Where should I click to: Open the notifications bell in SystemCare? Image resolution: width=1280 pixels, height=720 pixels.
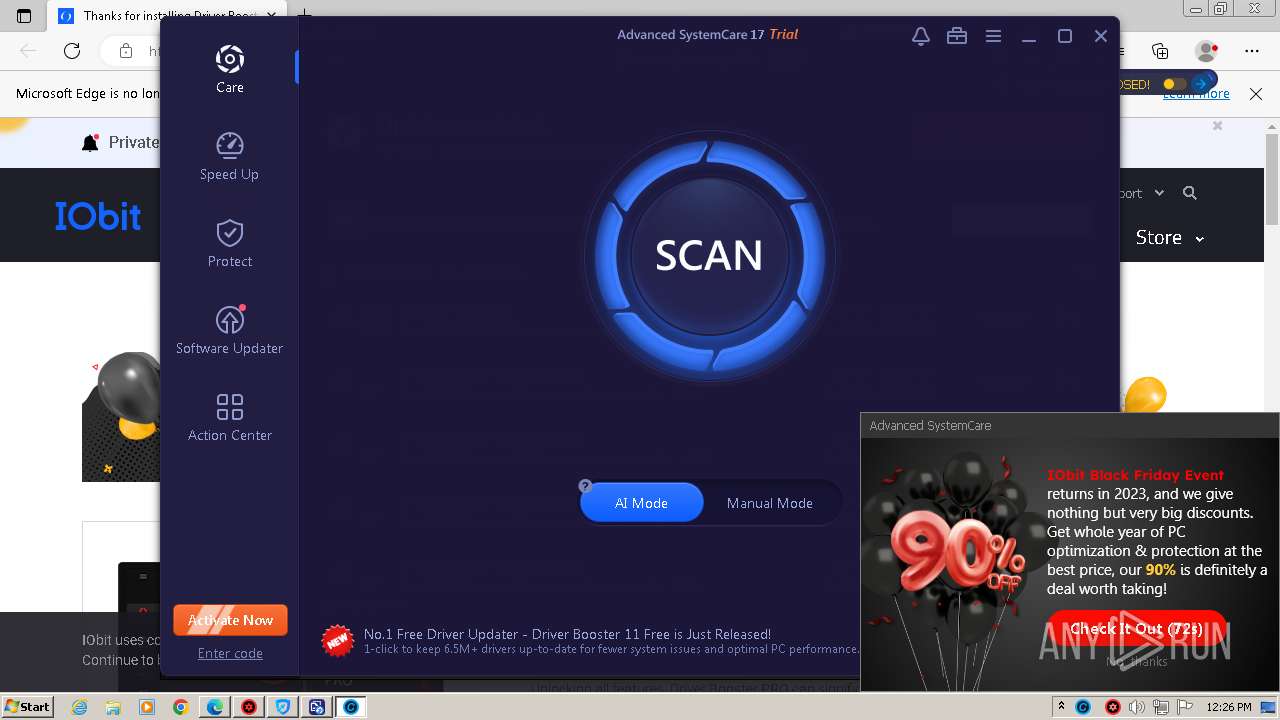tap(921, 36)
